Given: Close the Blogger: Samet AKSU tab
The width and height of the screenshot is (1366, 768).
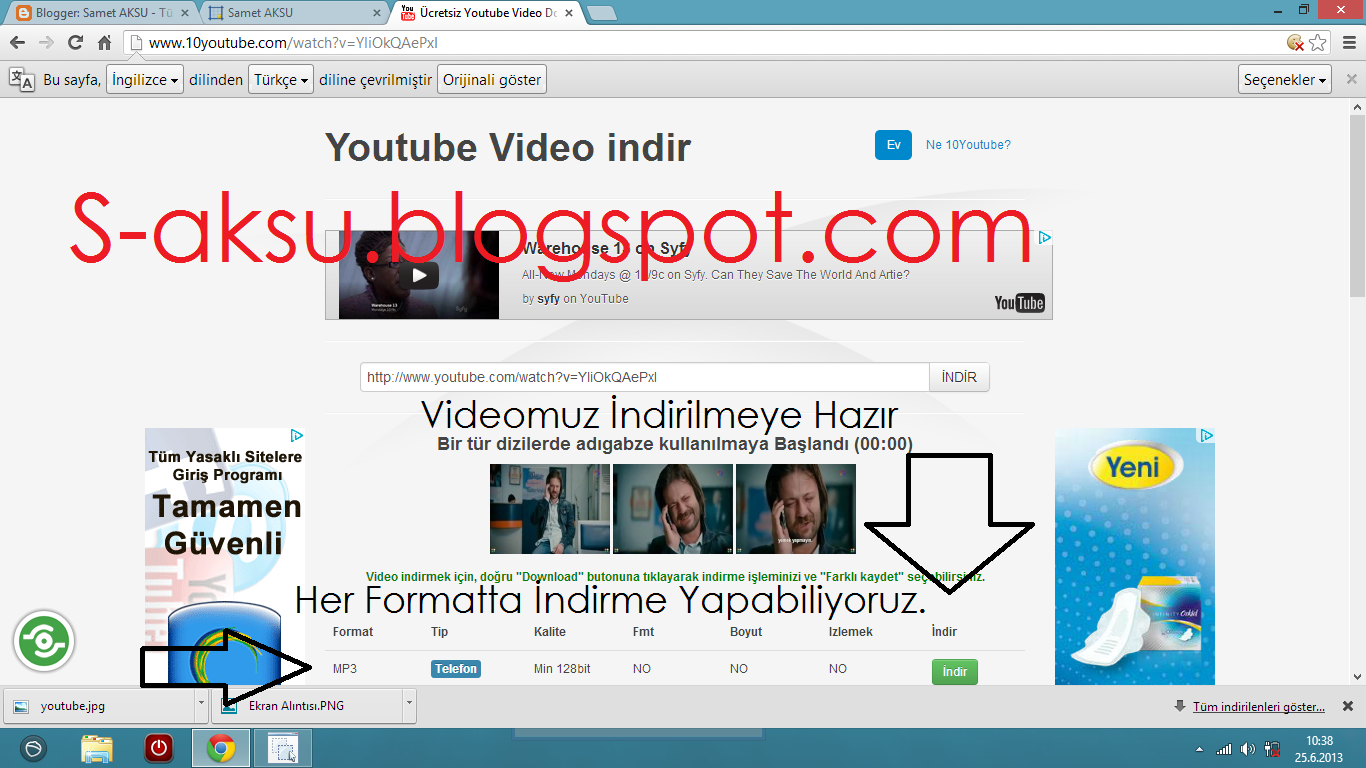Looking at the screenshot, I should [x=184, y=13].
